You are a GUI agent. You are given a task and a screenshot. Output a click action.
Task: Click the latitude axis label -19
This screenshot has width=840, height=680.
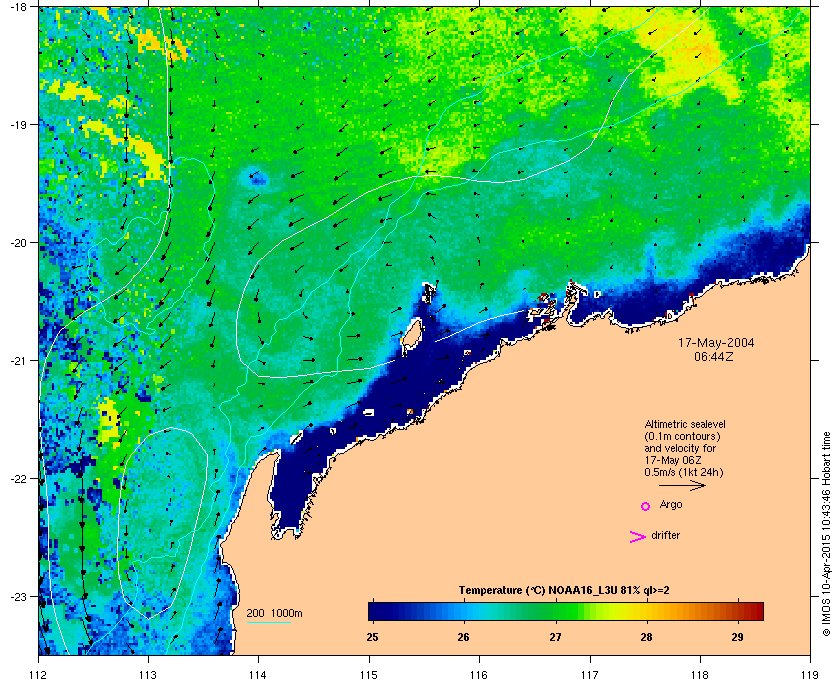point(18,124)
